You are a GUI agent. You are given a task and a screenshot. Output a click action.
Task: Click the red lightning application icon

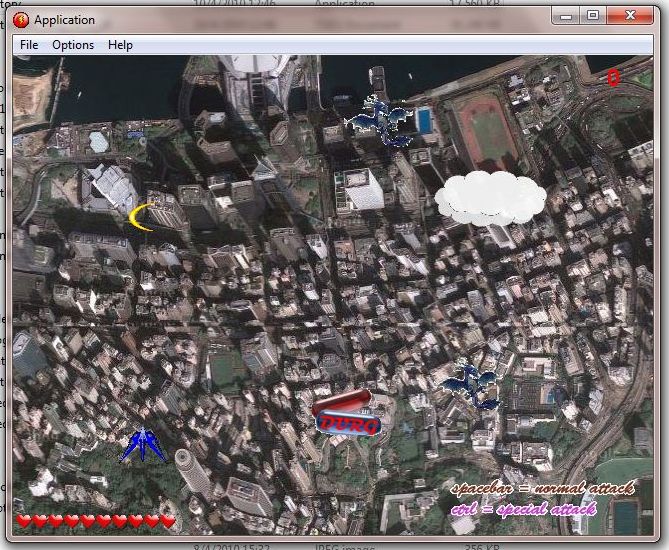(x=20, y=20)
